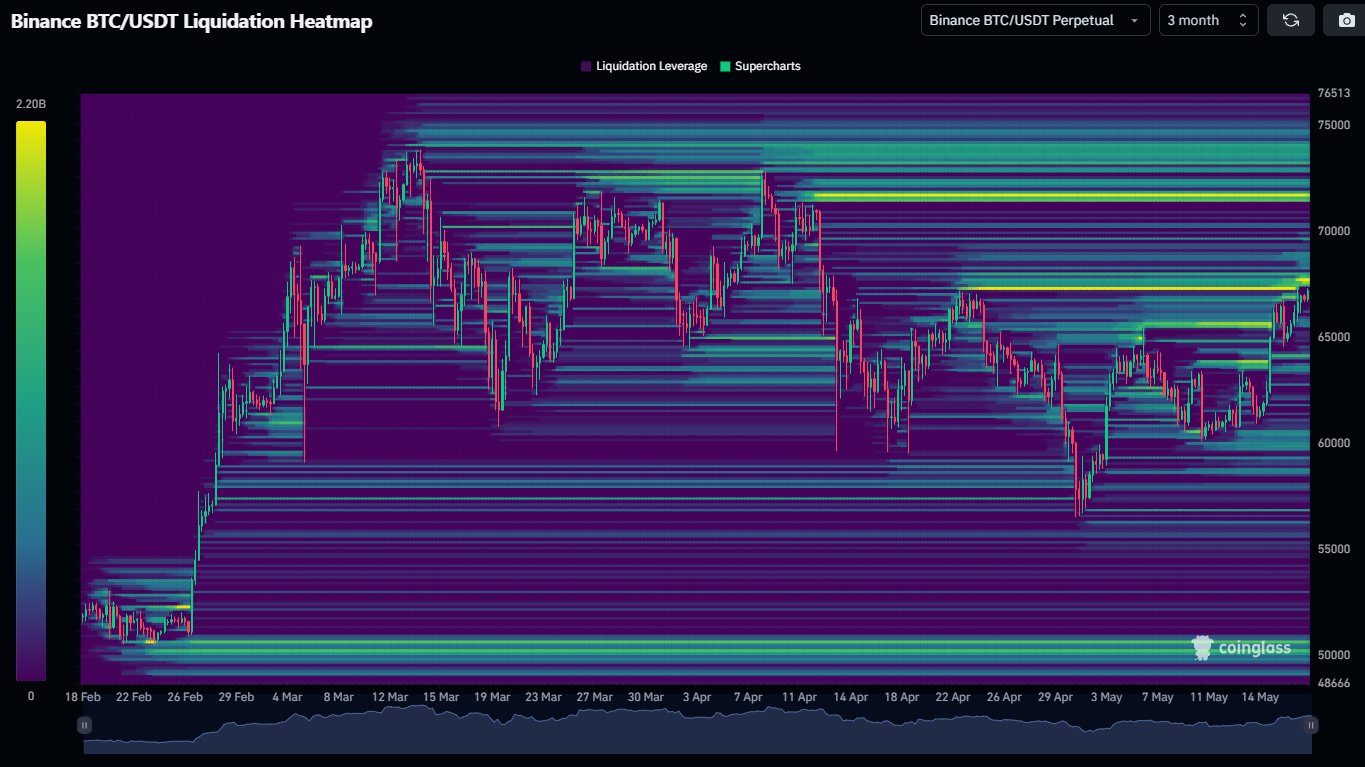Toggle Liquidation Leverage legend series
This screenshot has height=767, width=1365.
click(x=644, y=66)
